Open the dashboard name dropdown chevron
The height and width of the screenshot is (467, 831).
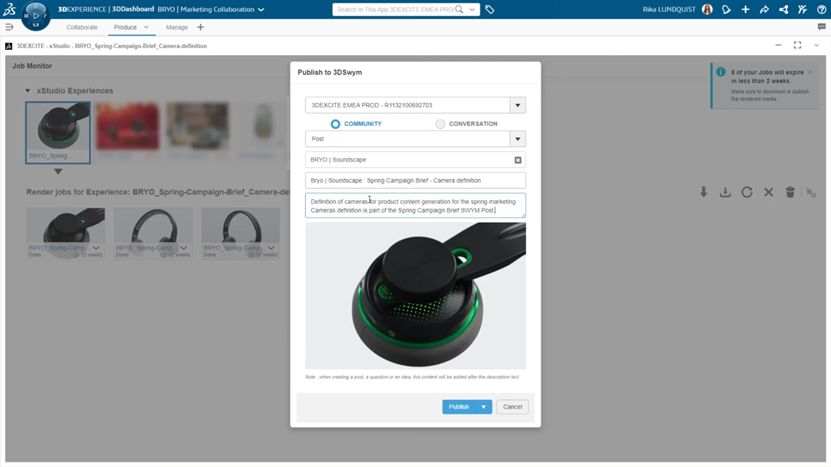click(261, 10)
